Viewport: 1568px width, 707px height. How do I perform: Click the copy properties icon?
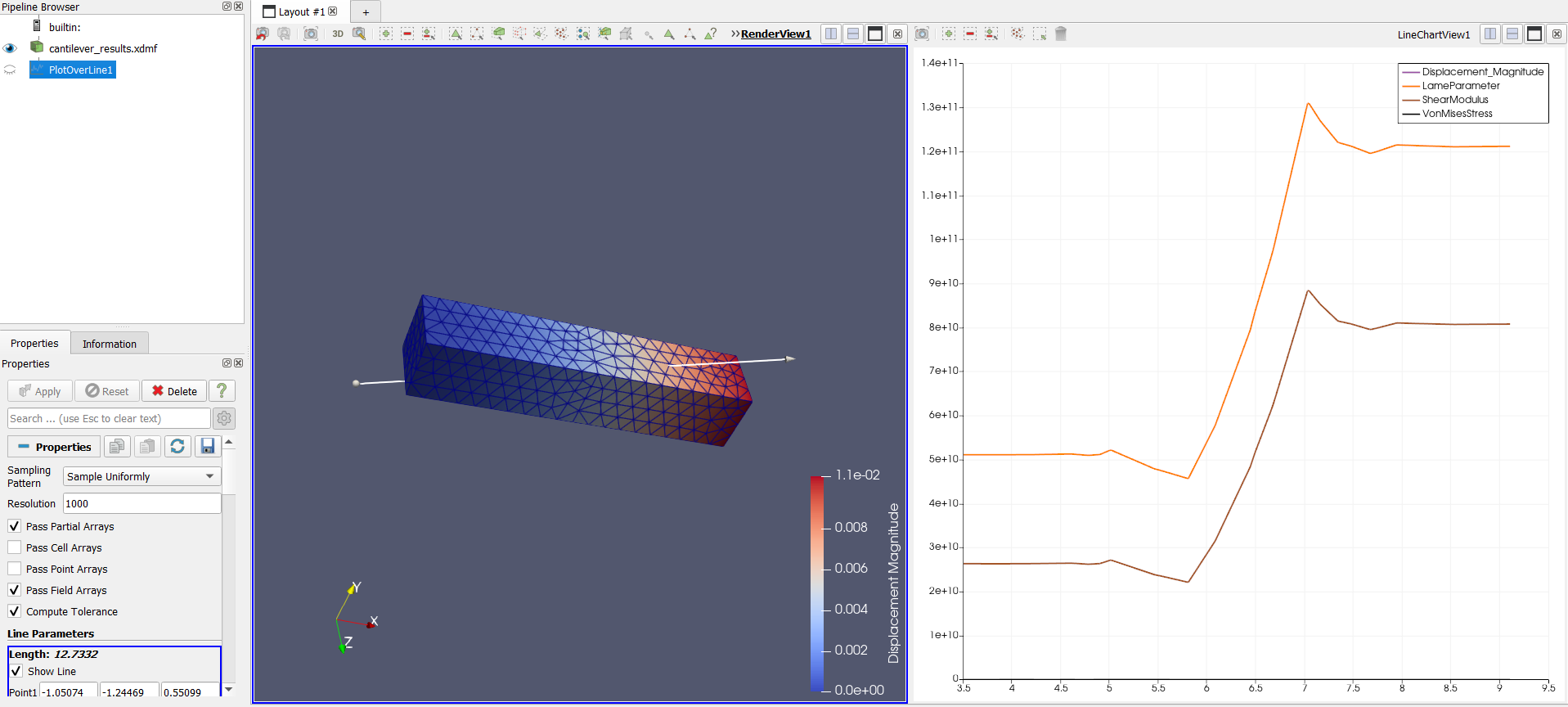117,446
